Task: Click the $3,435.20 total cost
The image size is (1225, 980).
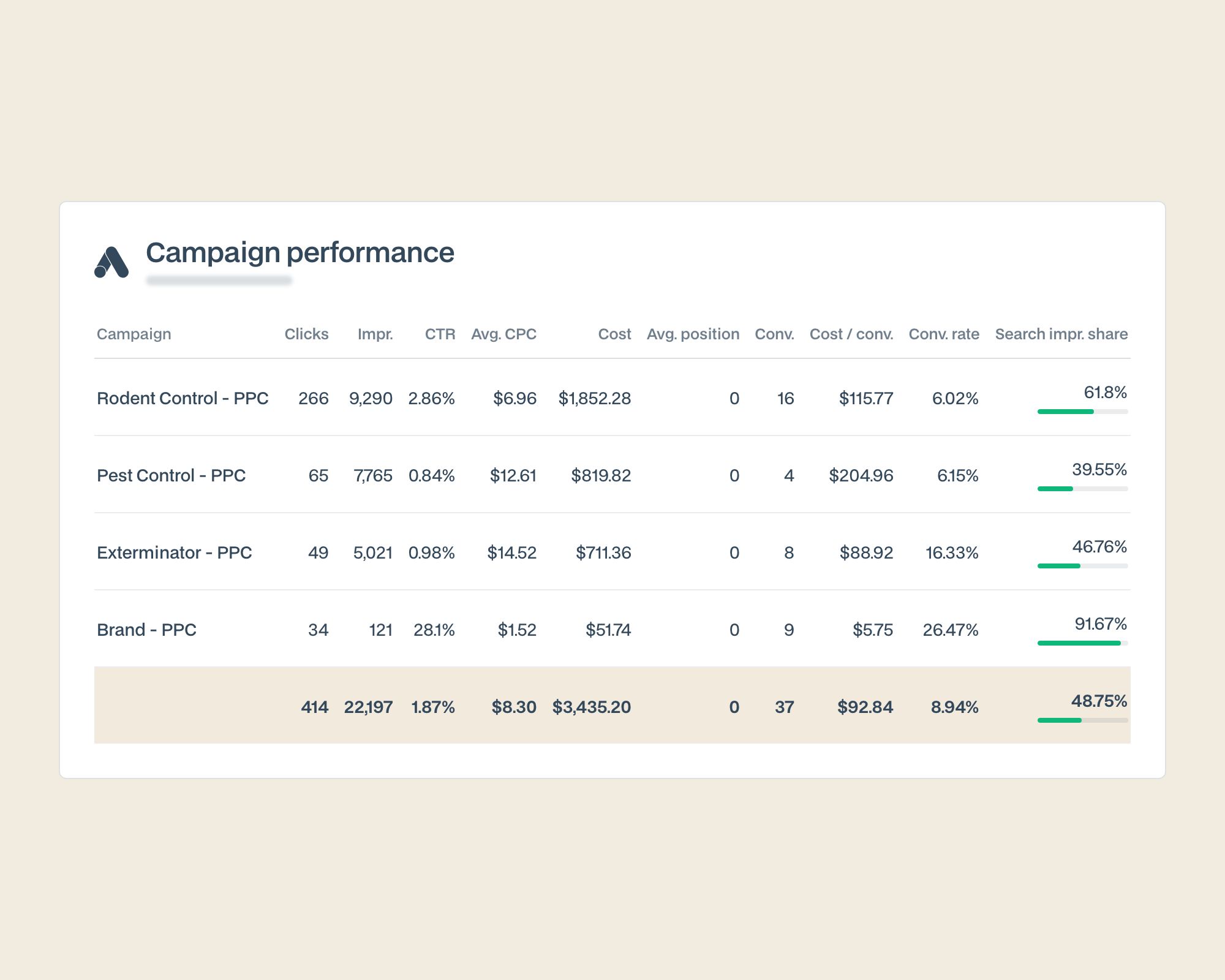Action: (592, 707)
